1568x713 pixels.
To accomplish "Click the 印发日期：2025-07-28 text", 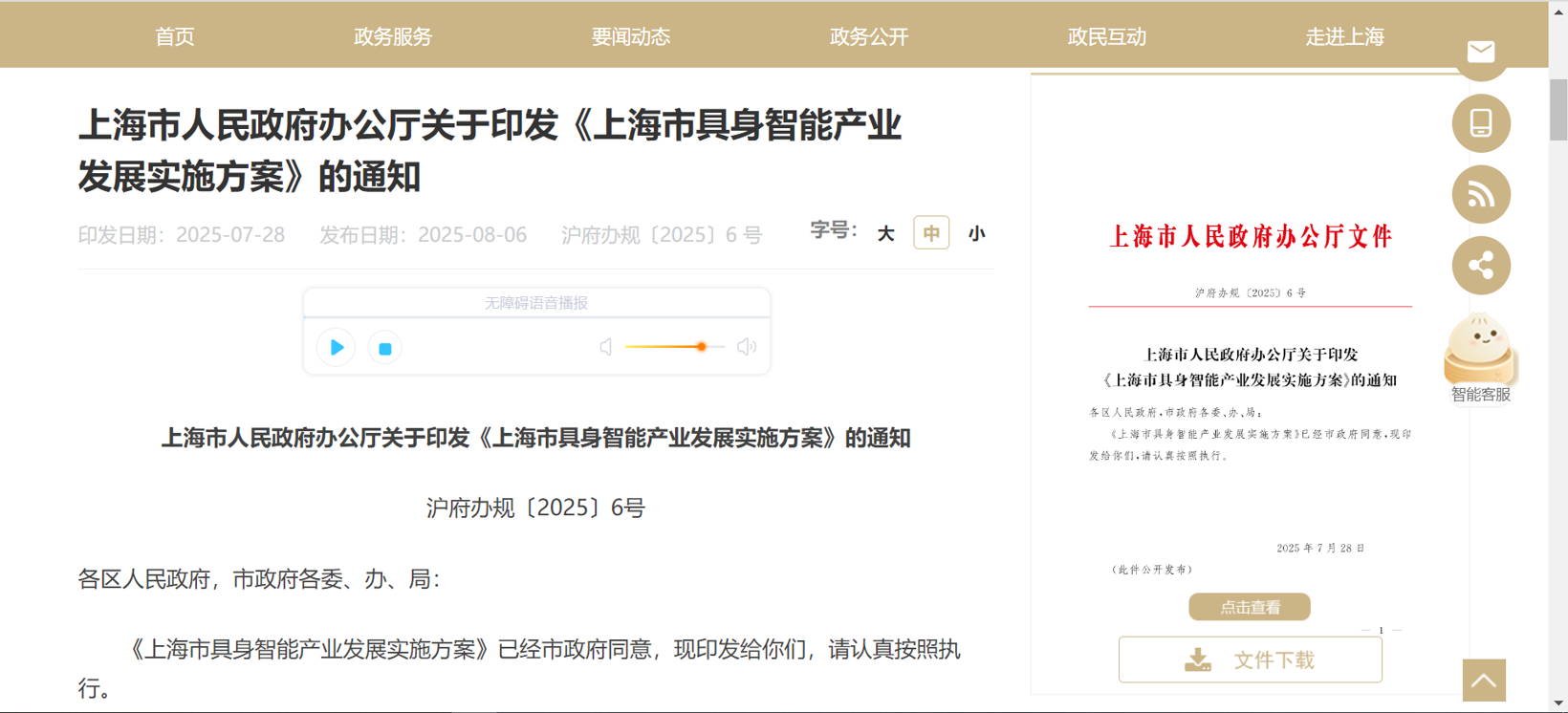I will point(182,235).
